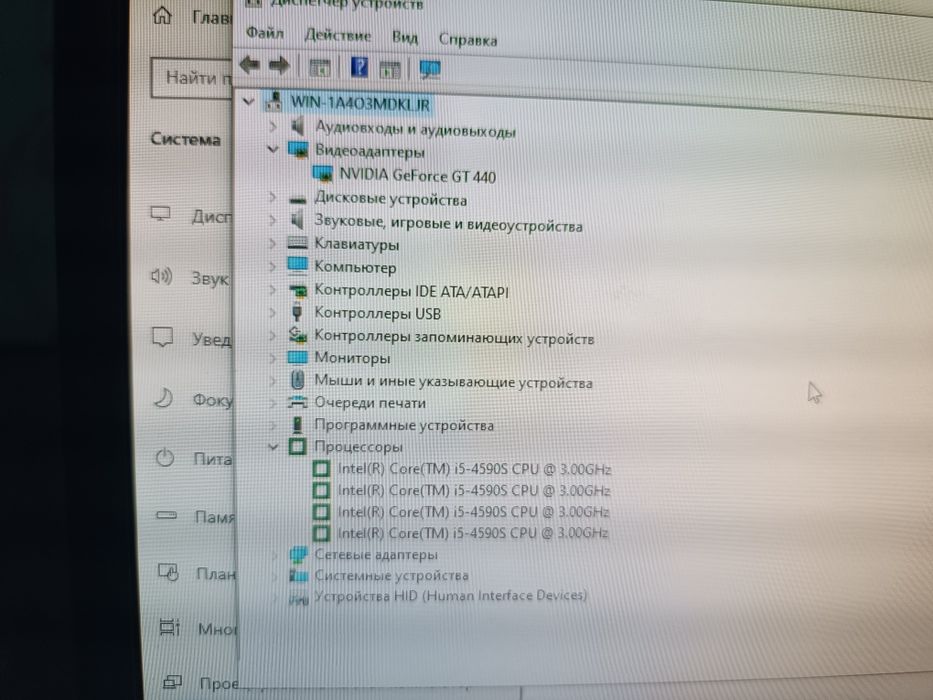This screenshot has height=700, width=933.
Task: Select the Мониторы row
Action: [352, 358]
